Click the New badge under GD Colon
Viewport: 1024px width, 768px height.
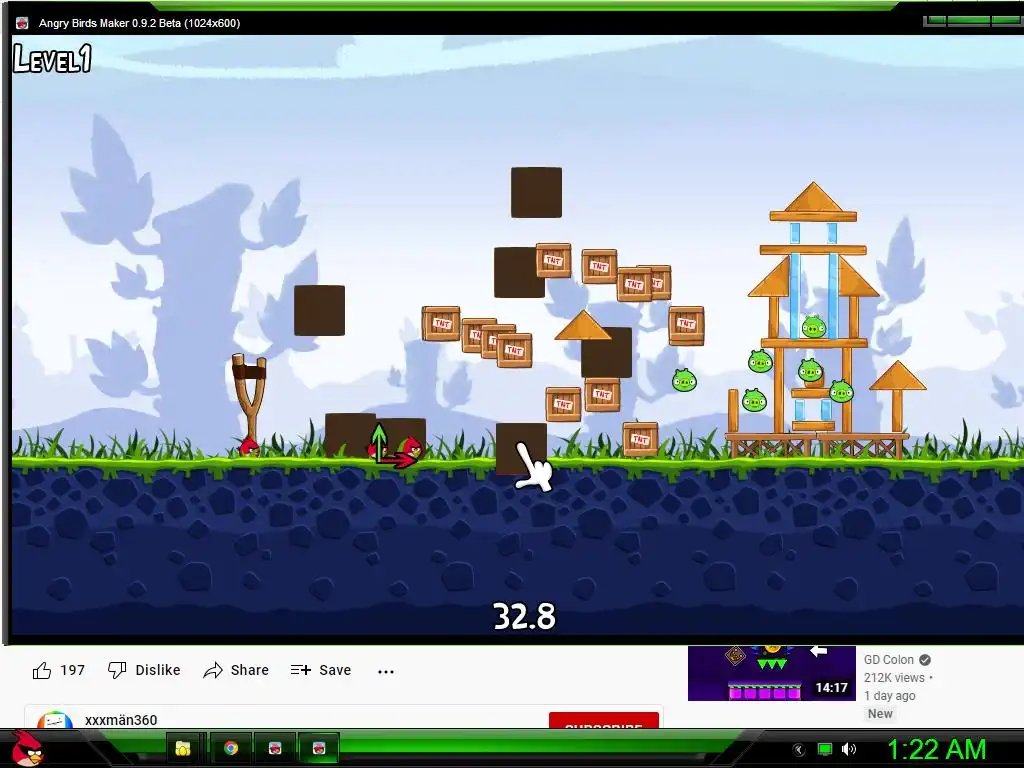(880, 714)
